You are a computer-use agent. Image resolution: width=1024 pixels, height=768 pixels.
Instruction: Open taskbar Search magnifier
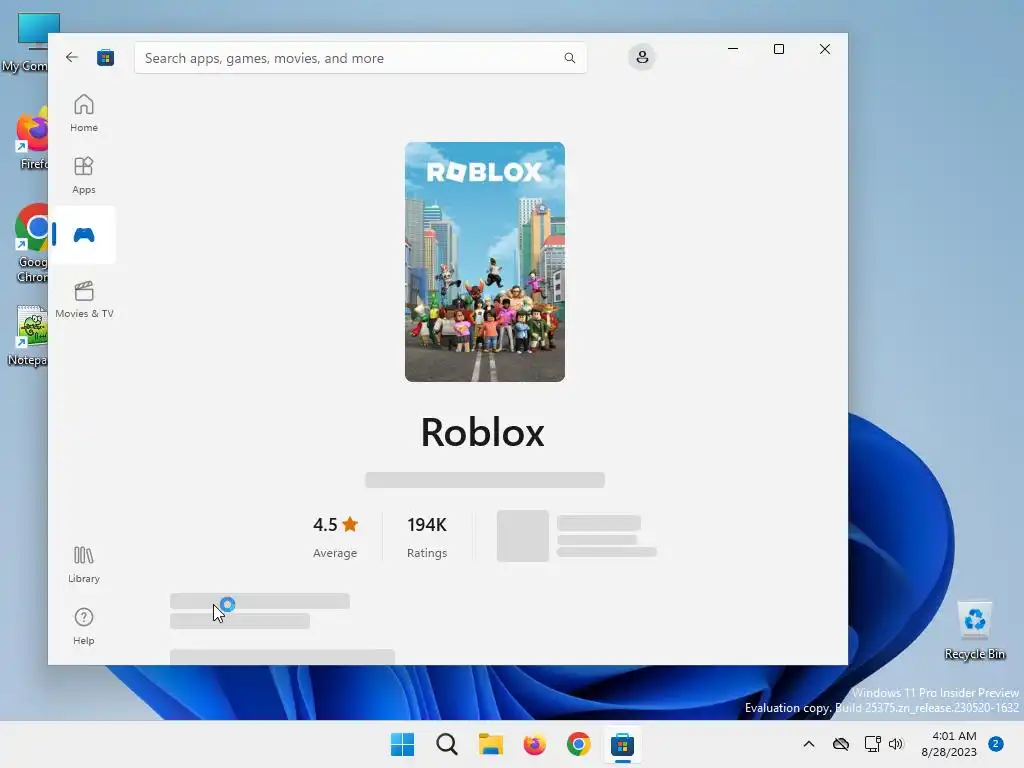point(447,744)
